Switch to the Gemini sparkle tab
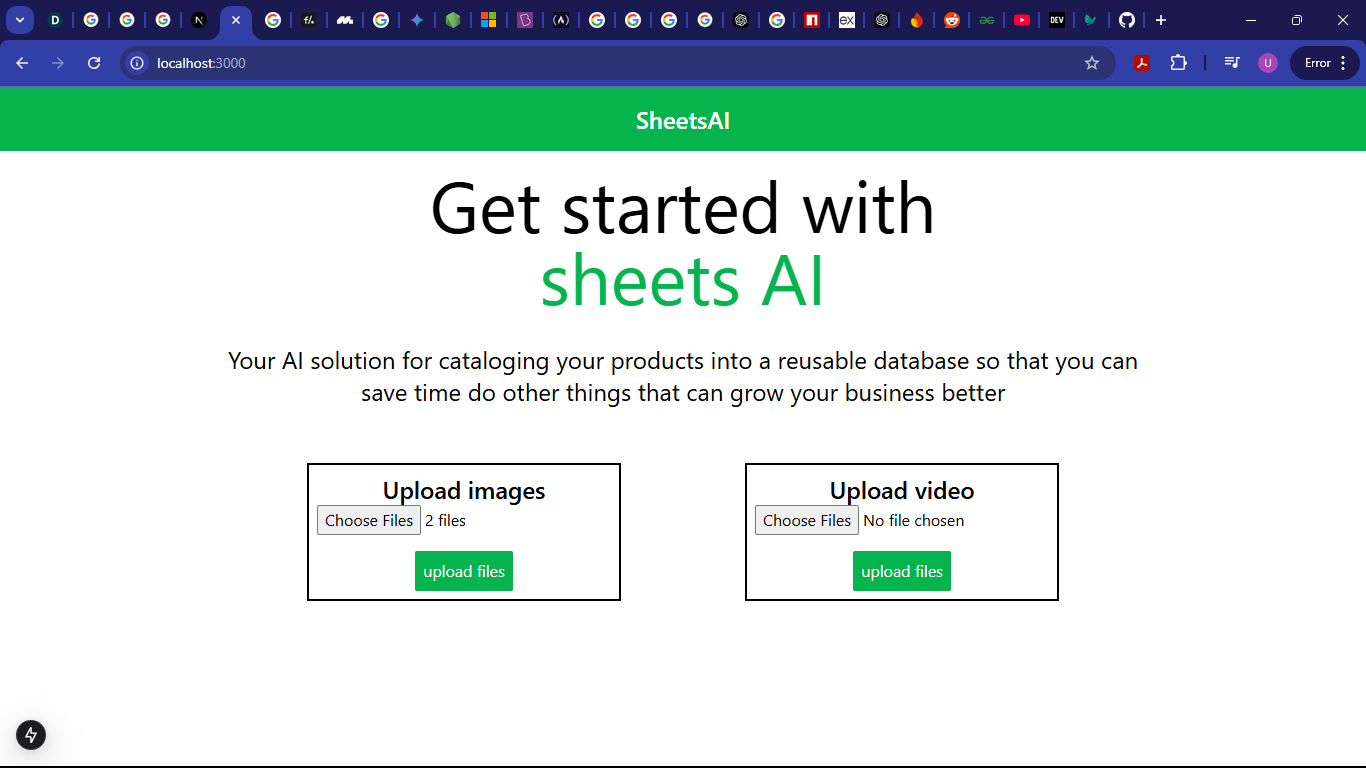This screenshot has height=768, width=1366. [417, 20]
